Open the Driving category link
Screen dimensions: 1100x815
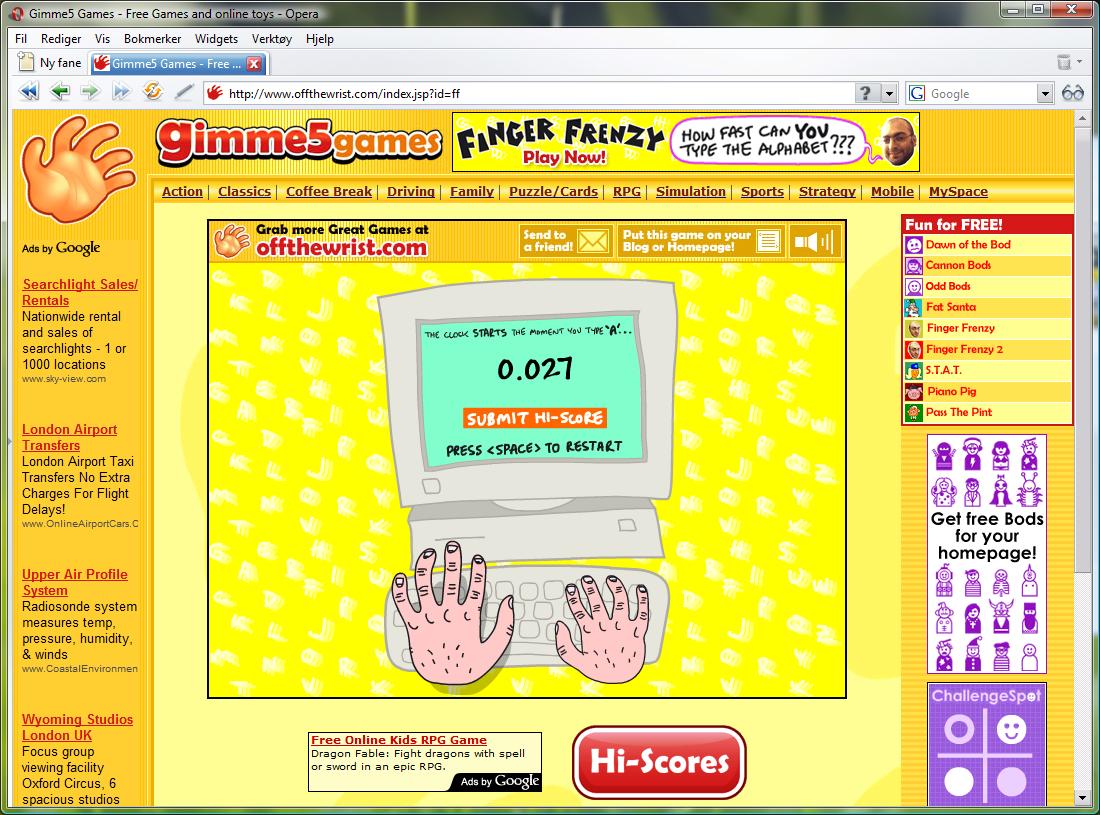coord(411,191)
